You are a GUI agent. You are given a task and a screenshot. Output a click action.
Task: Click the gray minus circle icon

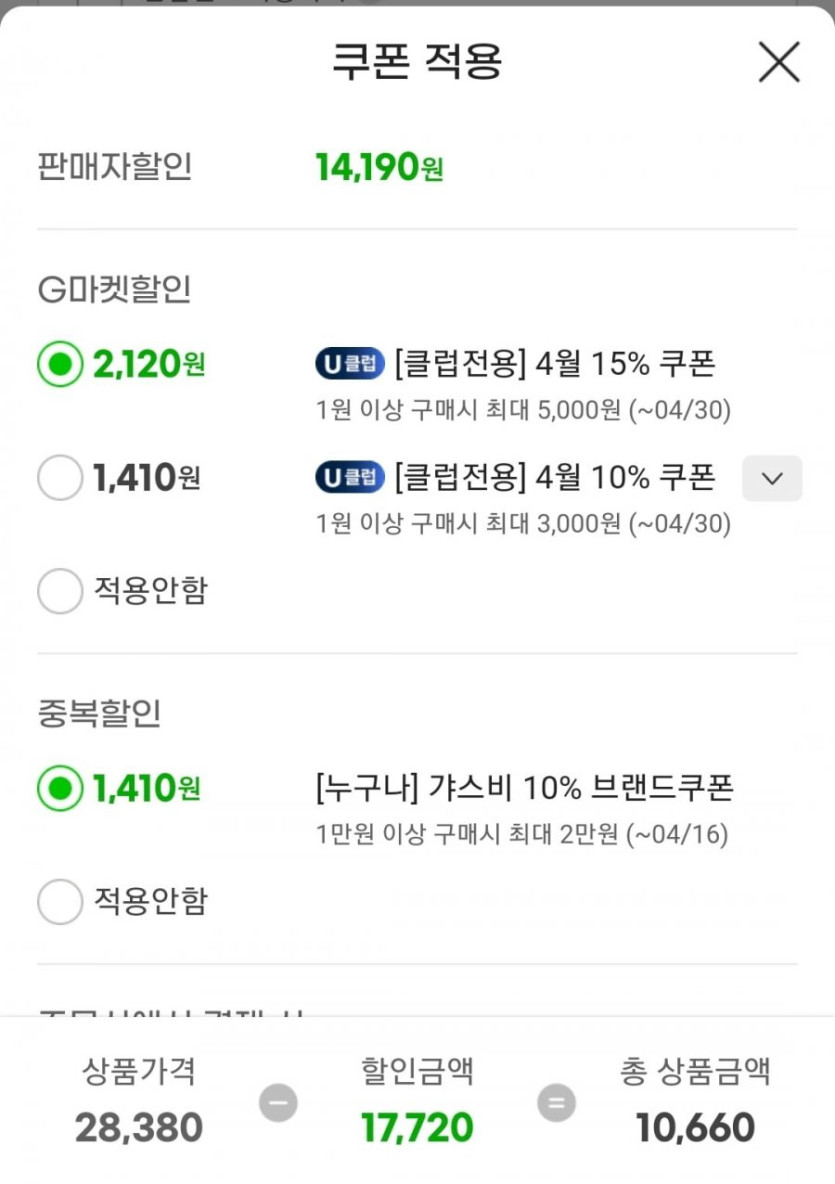point(278,1103)
